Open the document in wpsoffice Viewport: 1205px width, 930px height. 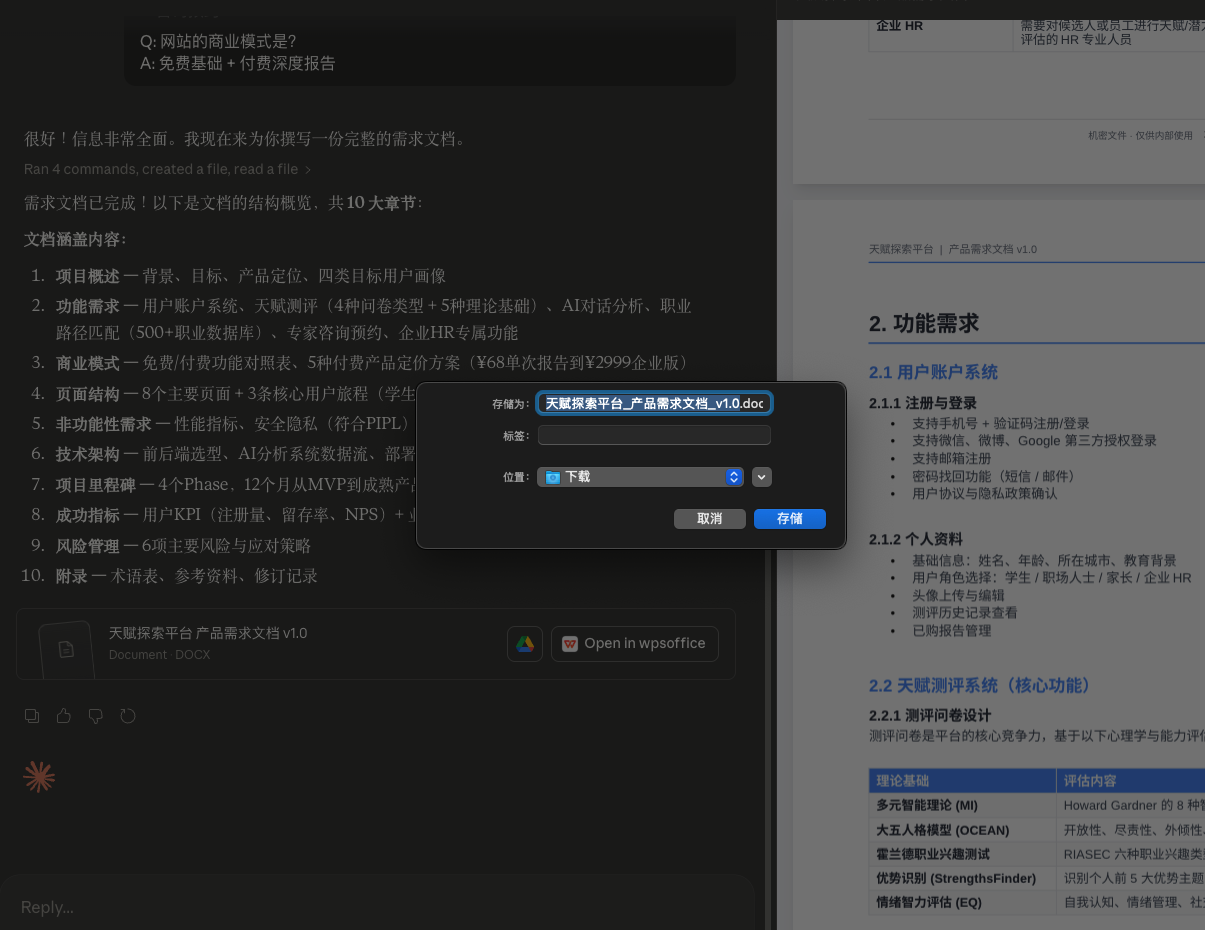[x=634, y=644]
